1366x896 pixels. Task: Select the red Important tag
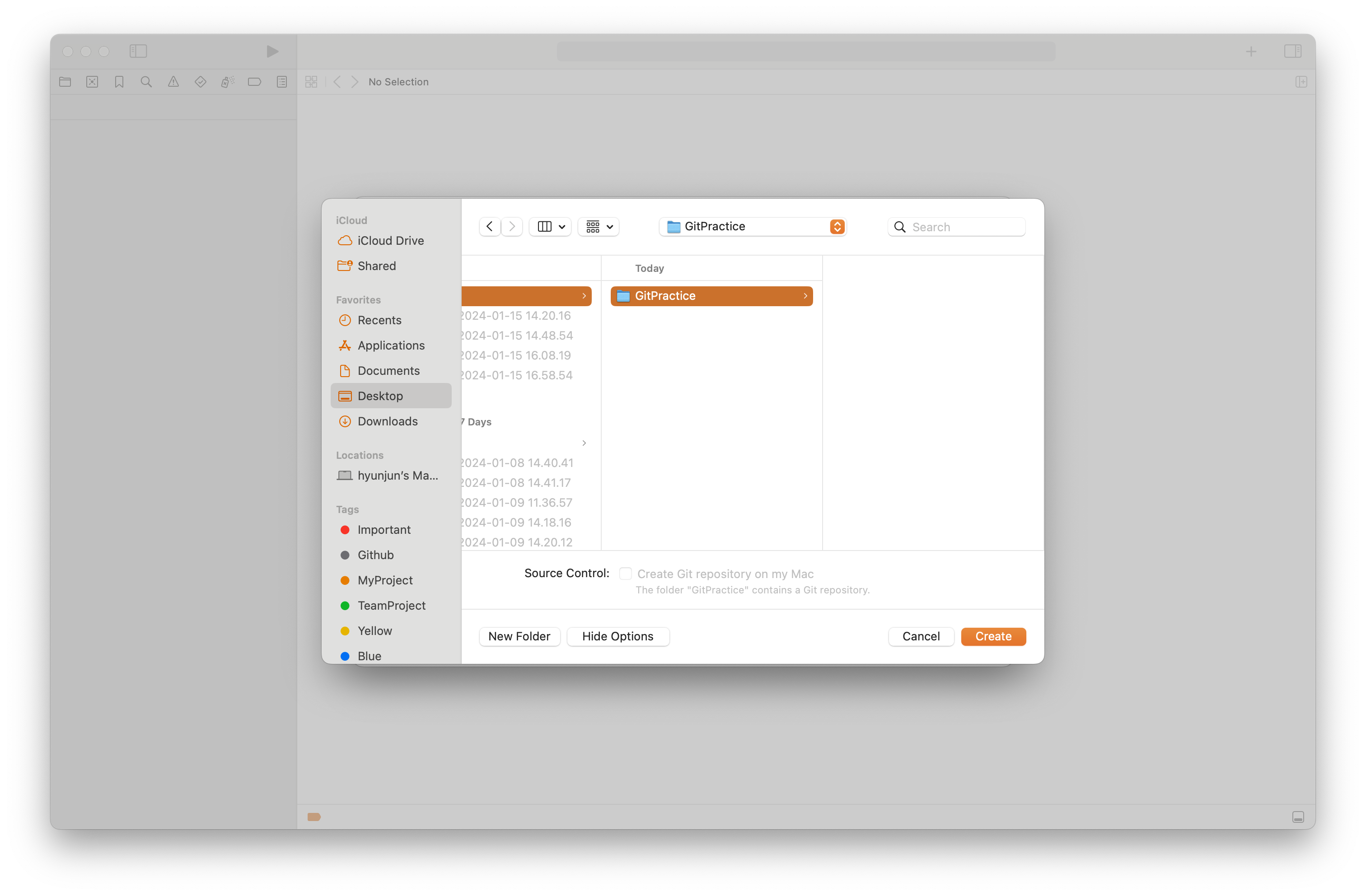(384, 530)
